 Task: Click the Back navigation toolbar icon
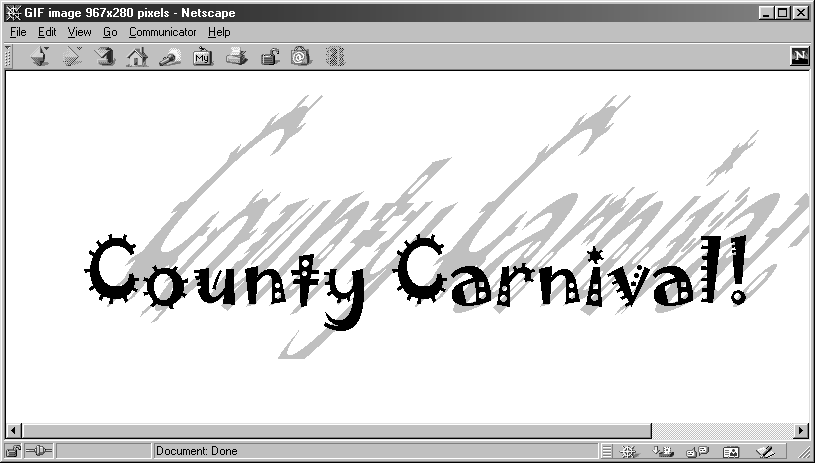tap(40, 57)
